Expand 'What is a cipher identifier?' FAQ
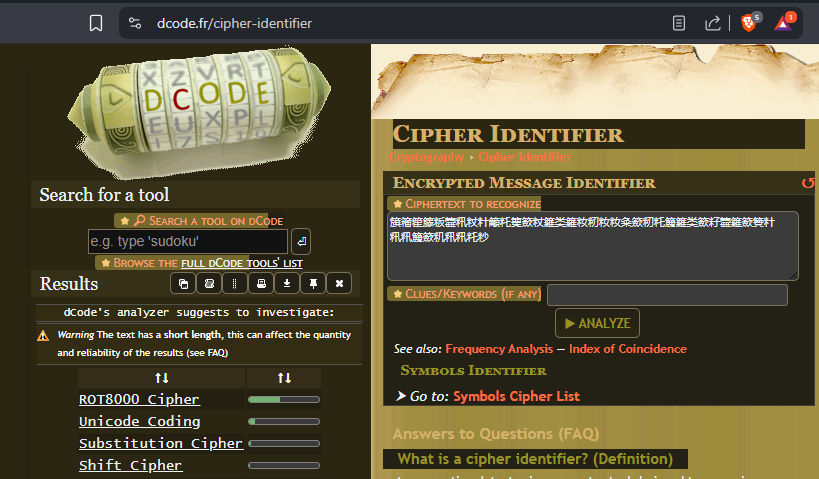The height and width of the screenshot is (479, 819). 535,459
